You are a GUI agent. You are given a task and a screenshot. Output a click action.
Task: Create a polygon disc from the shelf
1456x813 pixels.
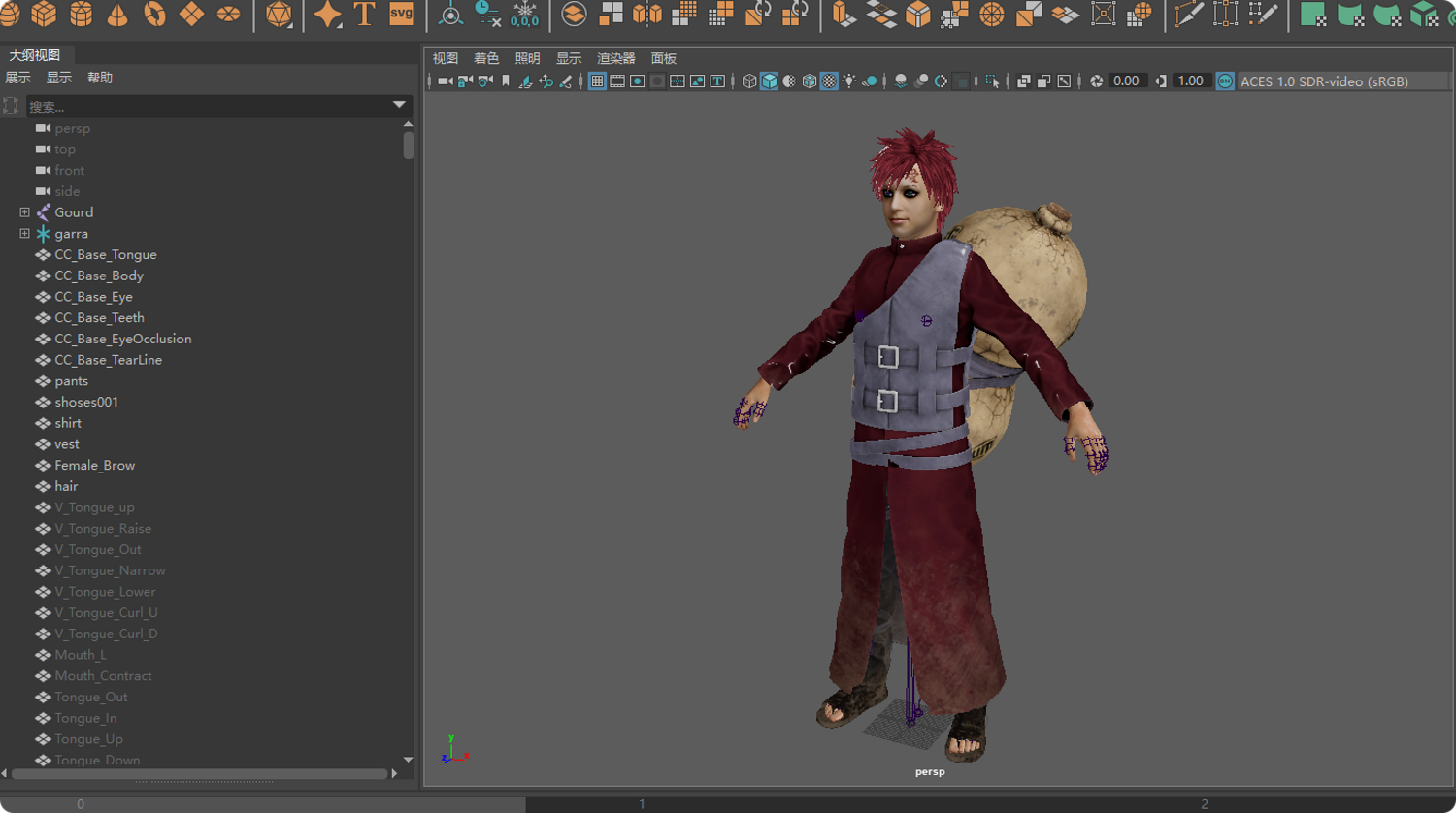(228, 15)
